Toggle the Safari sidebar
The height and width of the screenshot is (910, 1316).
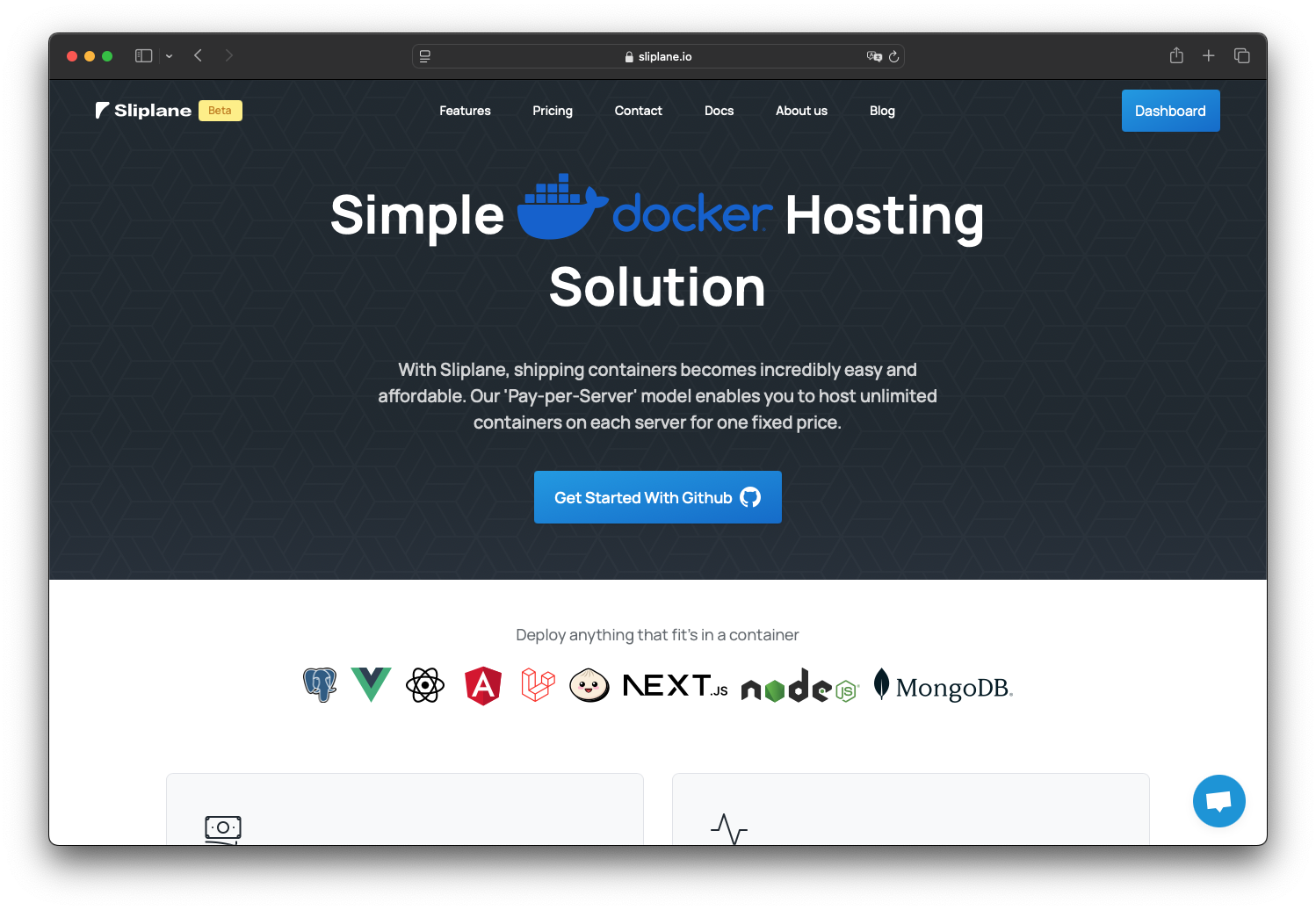[x=144, y=55]
